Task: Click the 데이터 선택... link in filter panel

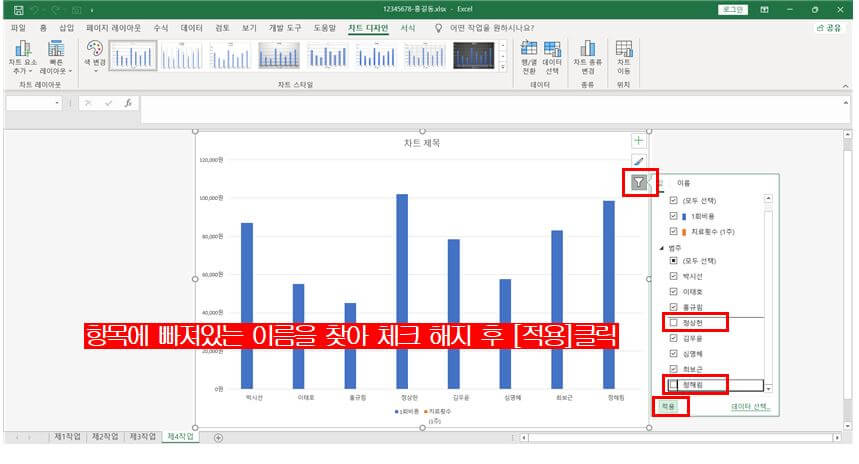Action: 751,406
